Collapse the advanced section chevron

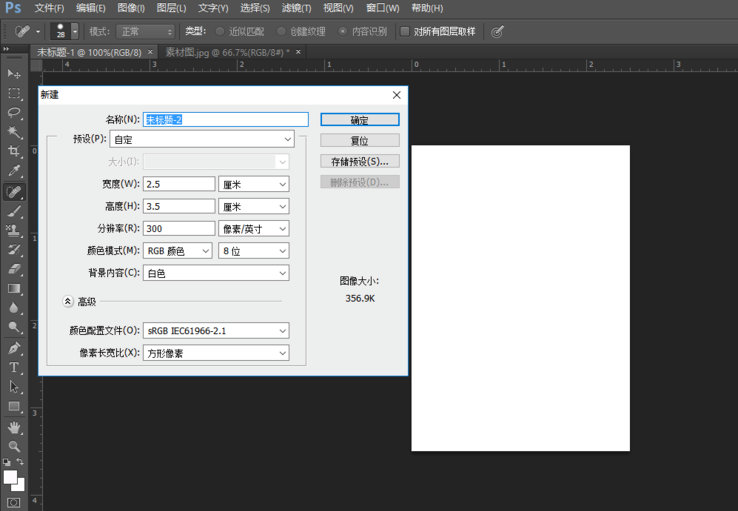(x=68, y=301)
